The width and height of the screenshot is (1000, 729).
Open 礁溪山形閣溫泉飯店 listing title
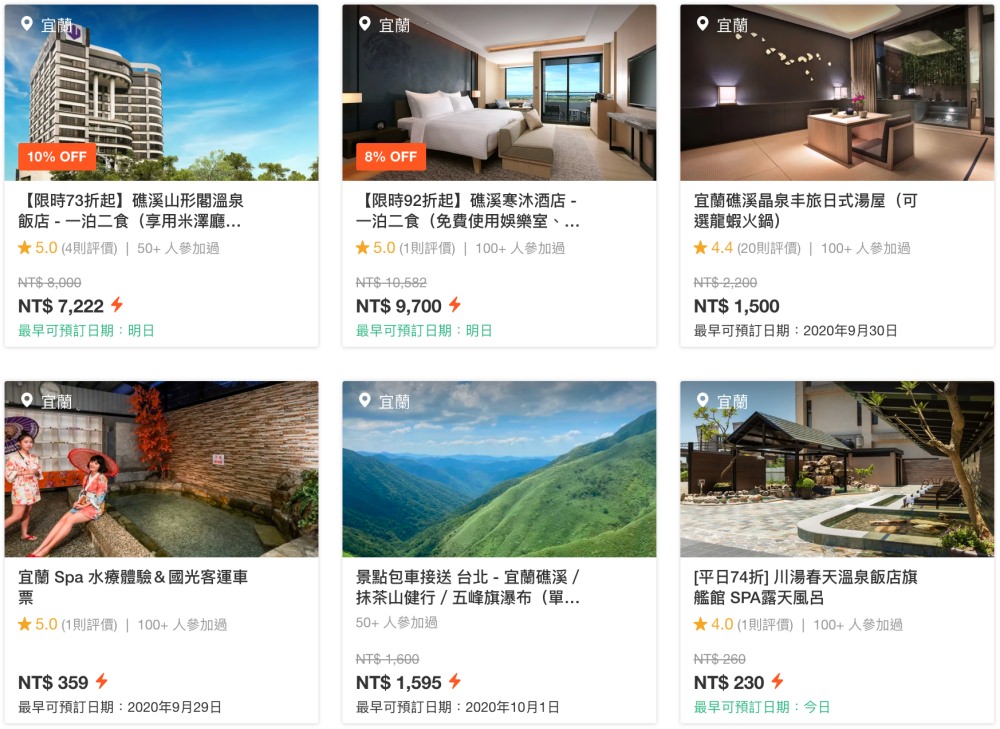pyautogui.click(x=131, y=211)
